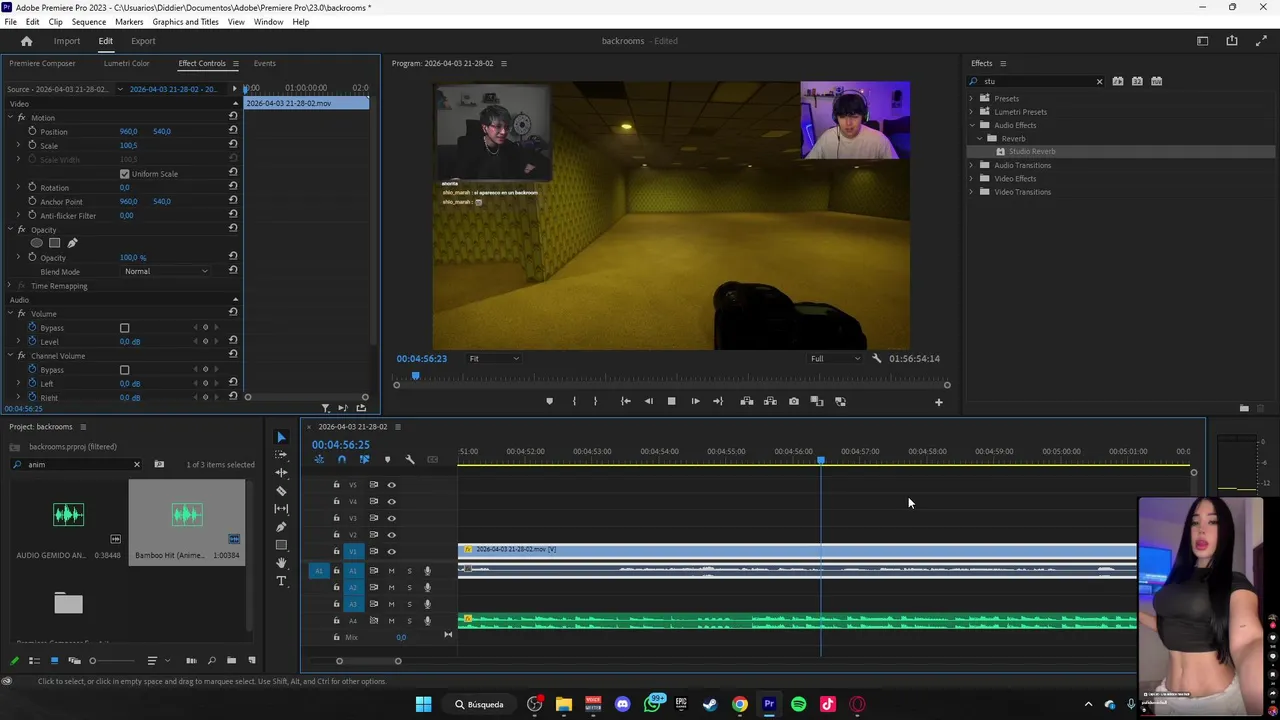Viewport: 1280px width, 720px height.
Task: Expand the Video Effects folder
Action: click(971, 179)
